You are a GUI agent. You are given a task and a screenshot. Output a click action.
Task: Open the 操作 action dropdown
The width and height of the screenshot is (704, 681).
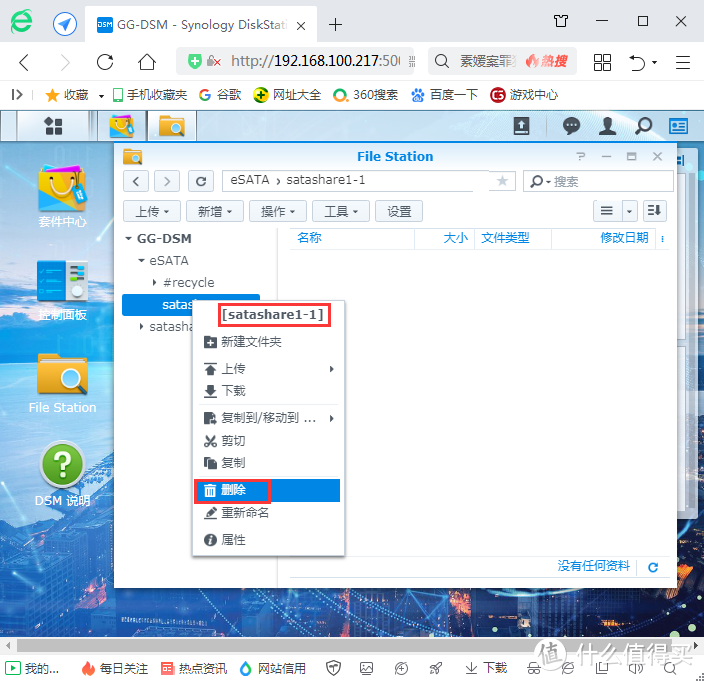click(x=277, y=211)
